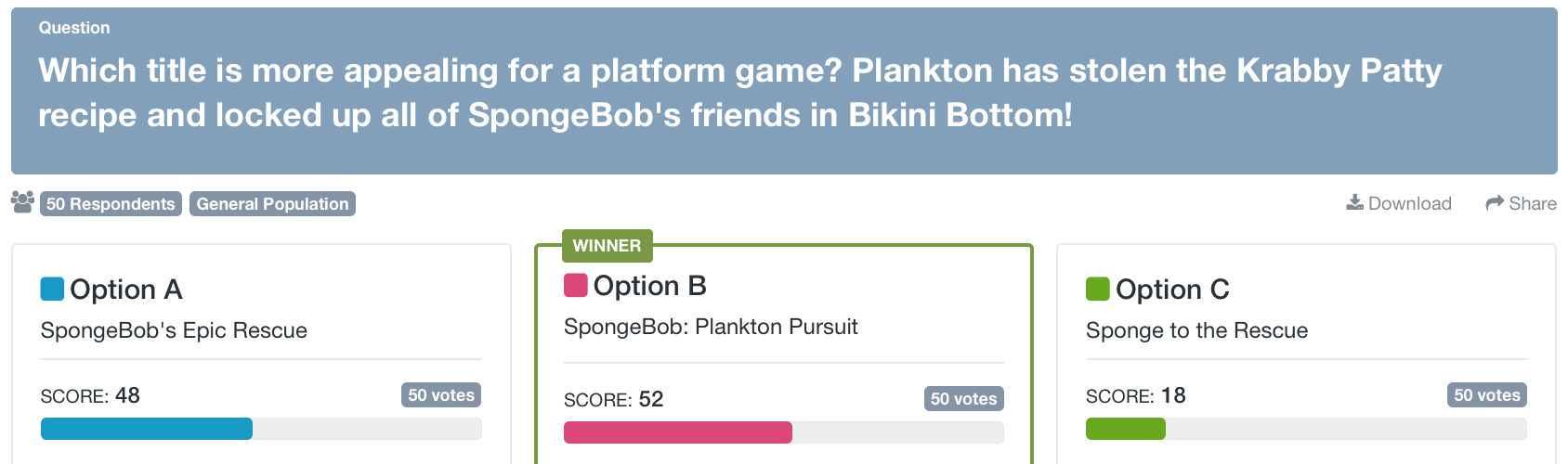The height and width of the screenshot is (464, 1568).
Task: Click Option A's blue score bar
Action: [147, 429]
